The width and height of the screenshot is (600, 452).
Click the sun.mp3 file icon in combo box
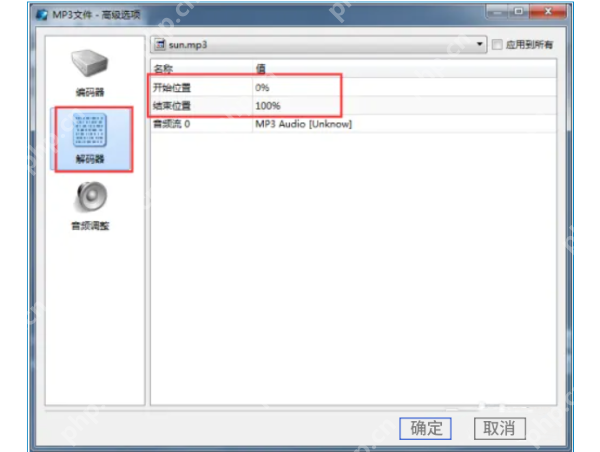pos(160,45)
